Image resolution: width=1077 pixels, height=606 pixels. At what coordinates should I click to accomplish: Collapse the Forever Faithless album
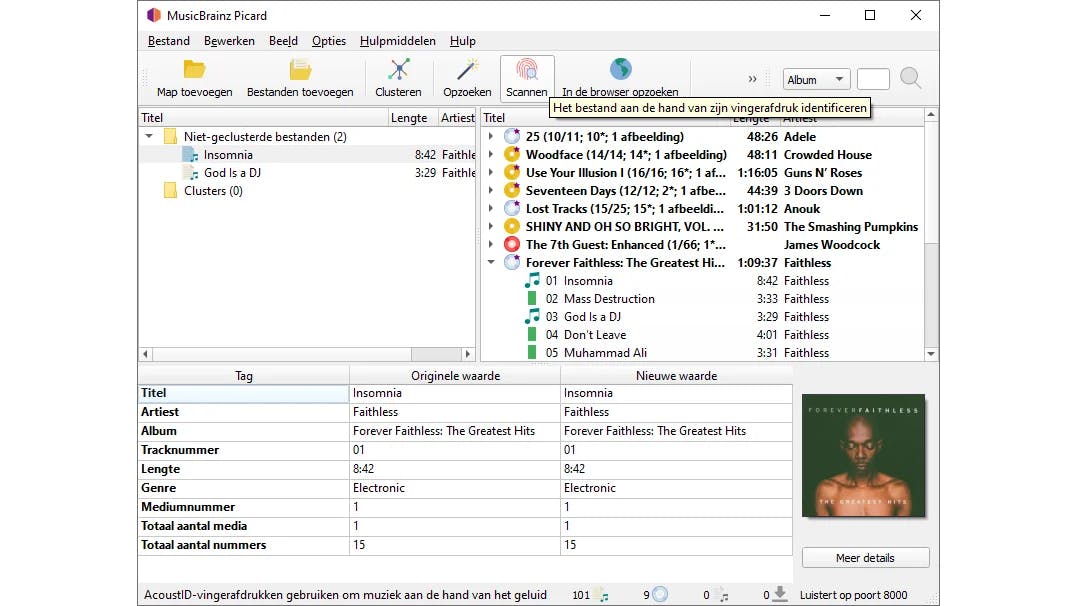(491, 263)
